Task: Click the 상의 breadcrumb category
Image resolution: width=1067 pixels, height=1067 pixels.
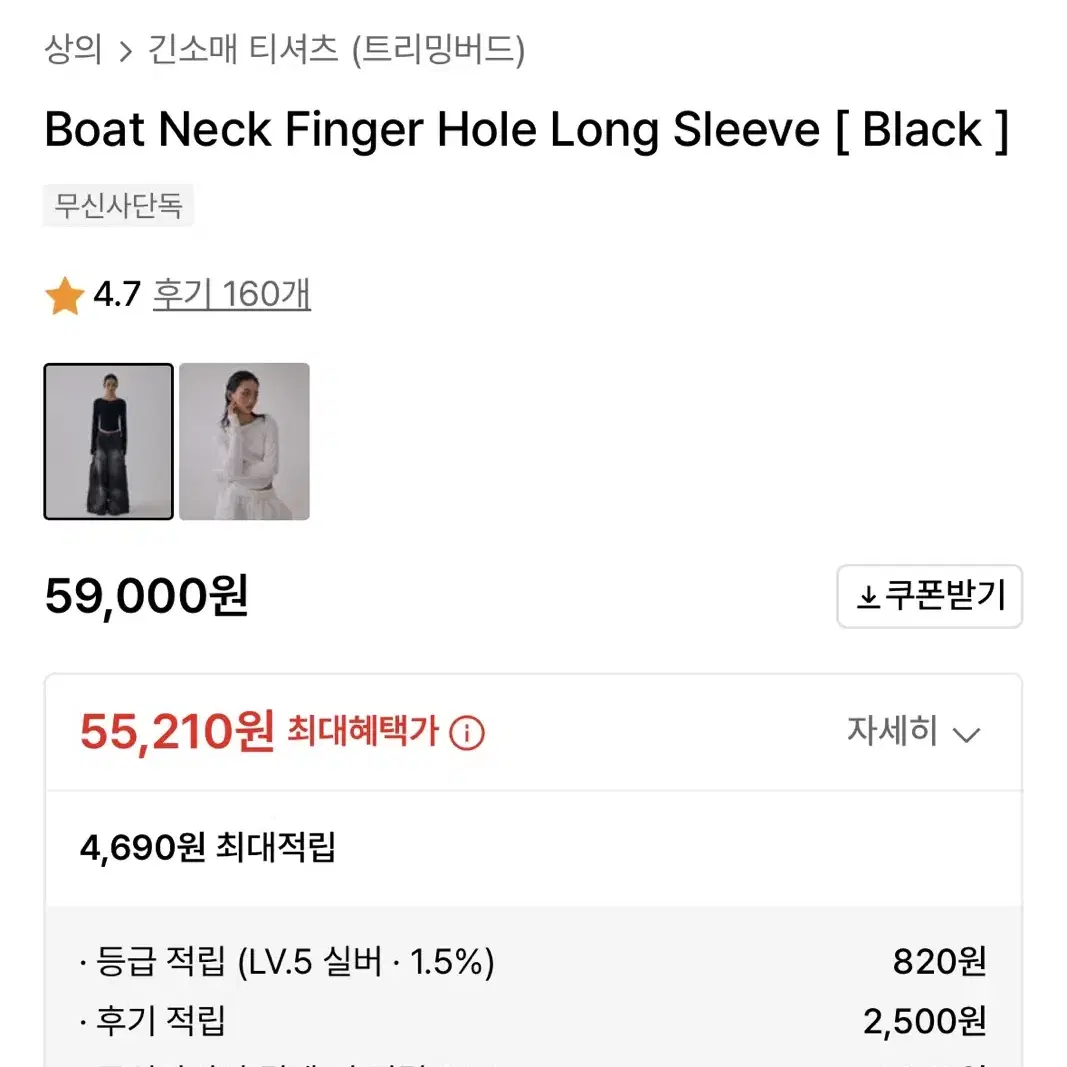Action: (71, 52)
